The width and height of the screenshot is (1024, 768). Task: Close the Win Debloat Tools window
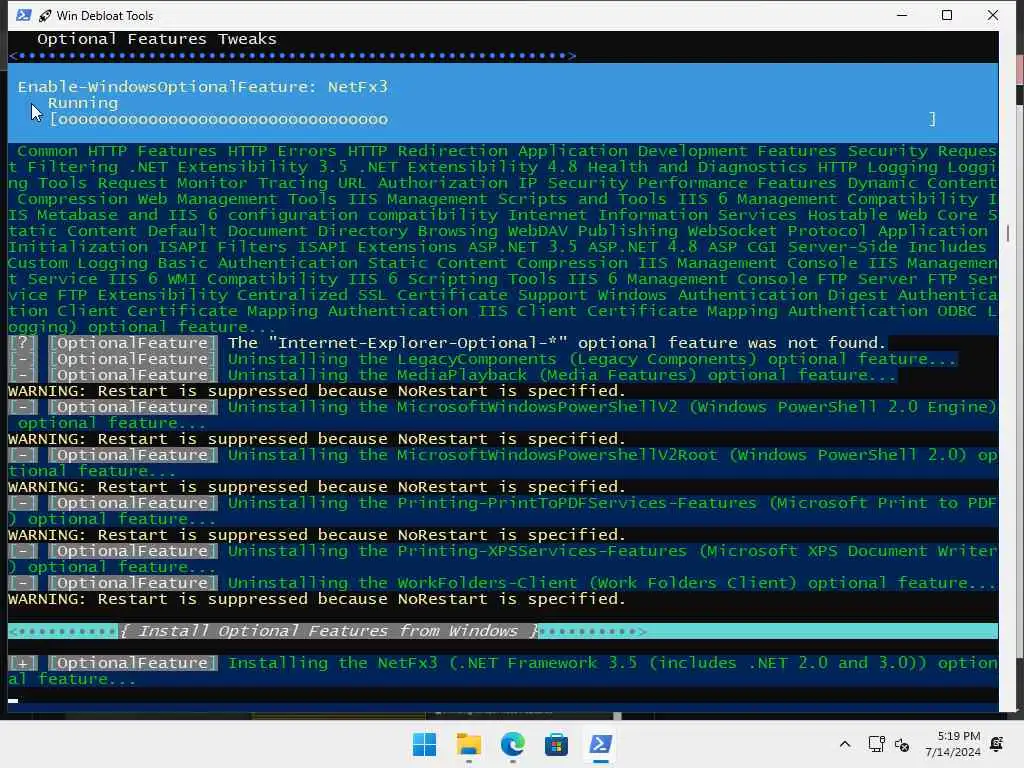993,15
